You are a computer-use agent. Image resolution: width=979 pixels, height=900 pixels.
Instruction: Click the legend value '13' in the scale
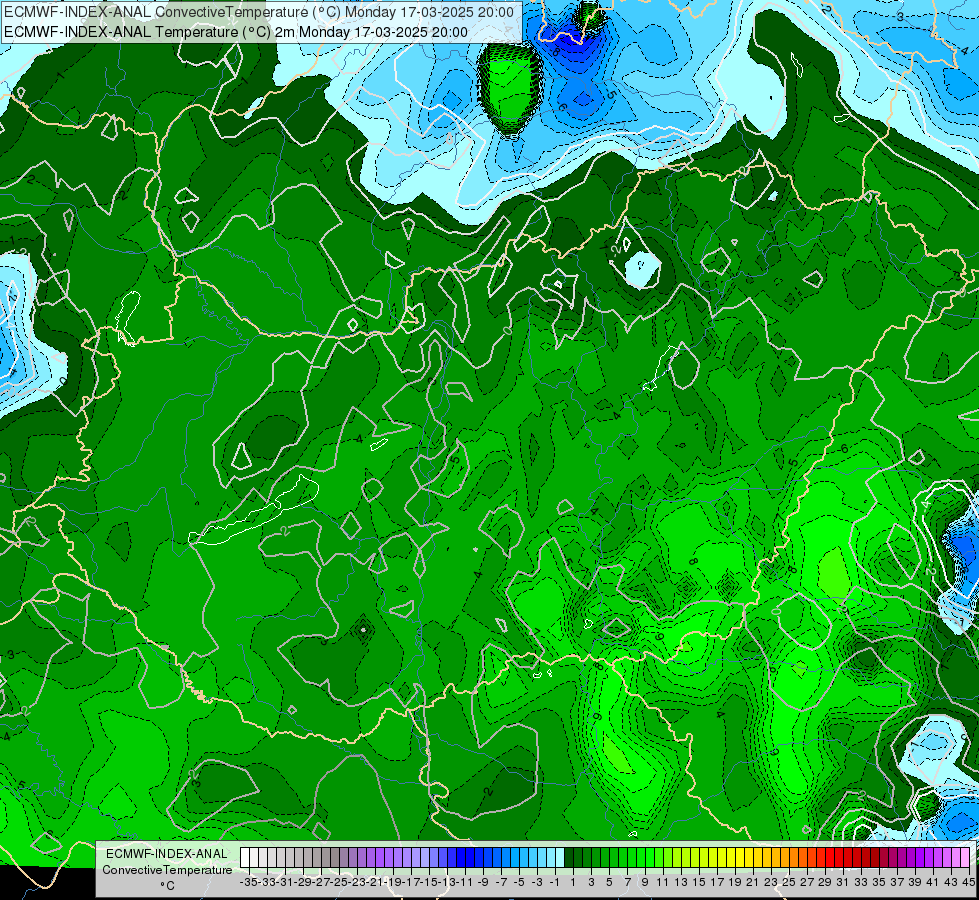pyautogui.click(x=681, y=882)
